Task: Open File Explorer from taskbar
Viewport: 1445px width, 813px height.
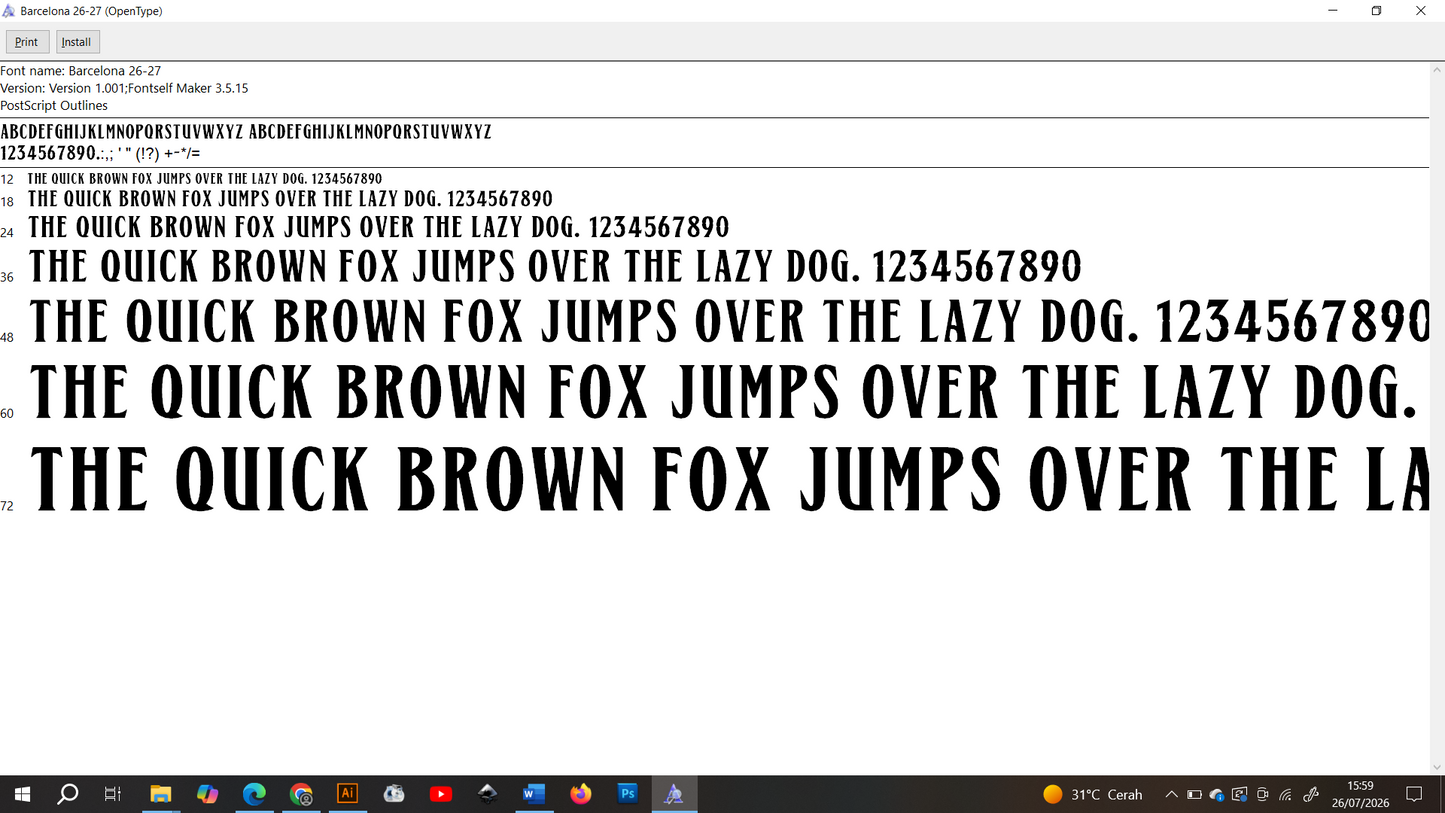Action: [161, 794]
